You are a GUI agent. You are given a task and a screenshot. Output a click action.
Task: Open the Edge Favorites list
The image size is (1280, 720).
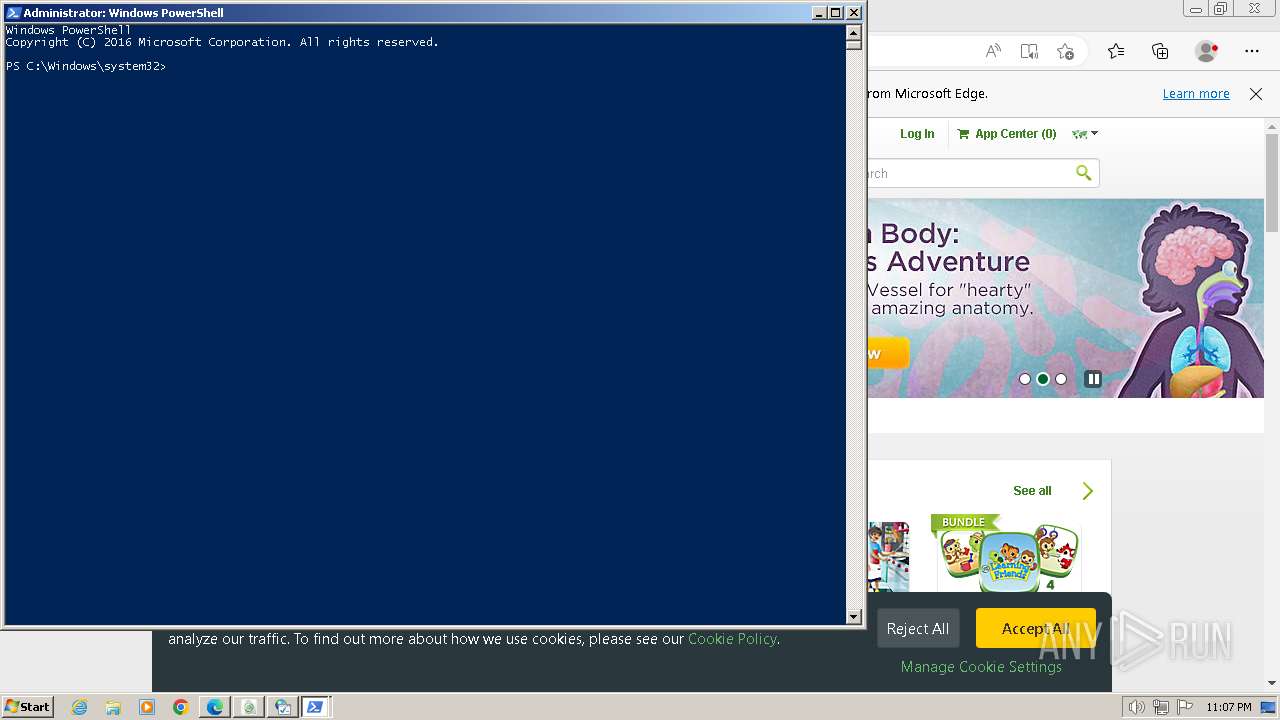[x=1116, y=51]
